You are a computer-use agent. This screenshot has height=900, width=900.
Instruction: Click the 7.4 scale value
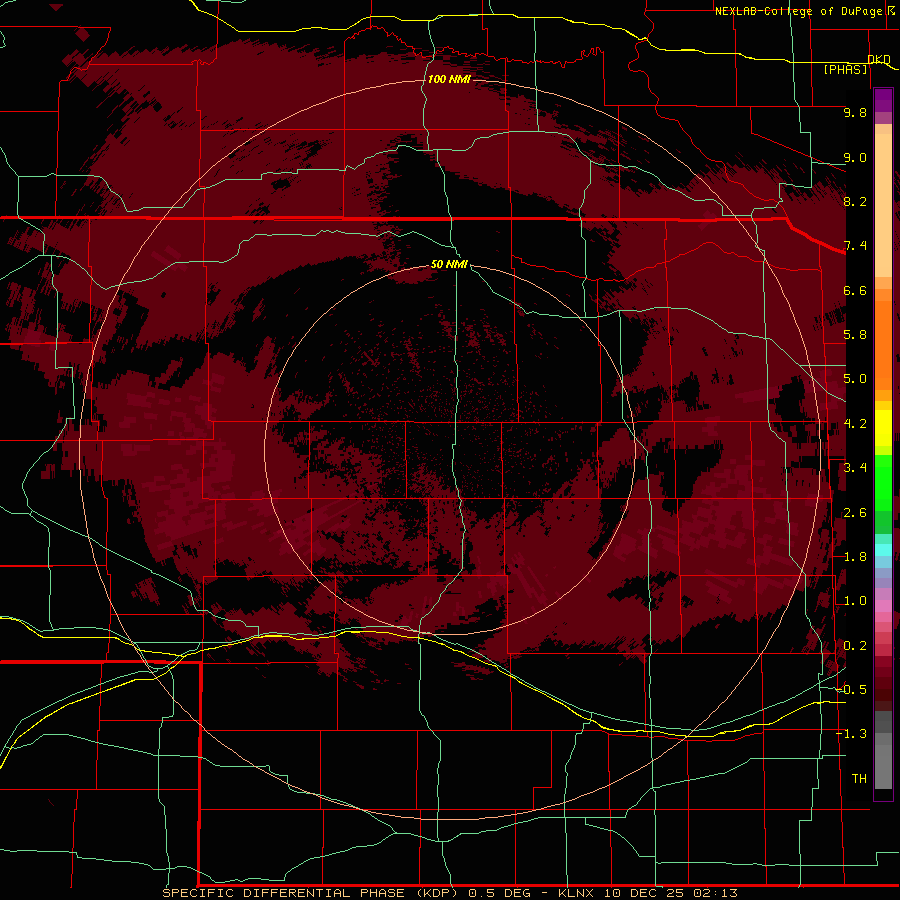[855, 246]
